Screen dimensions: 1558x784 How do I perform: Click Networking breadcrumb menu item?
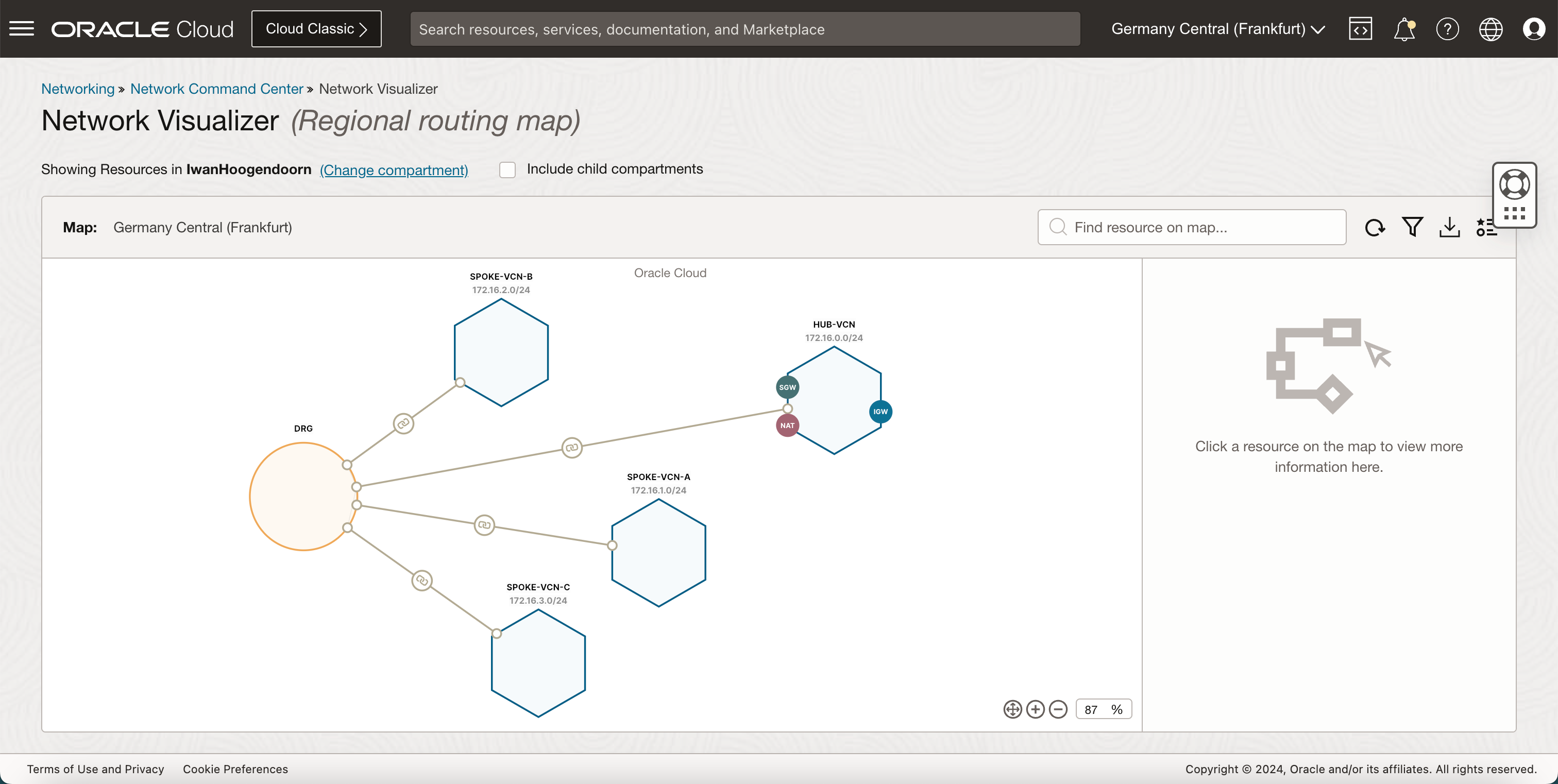click(x=77, y=89)
